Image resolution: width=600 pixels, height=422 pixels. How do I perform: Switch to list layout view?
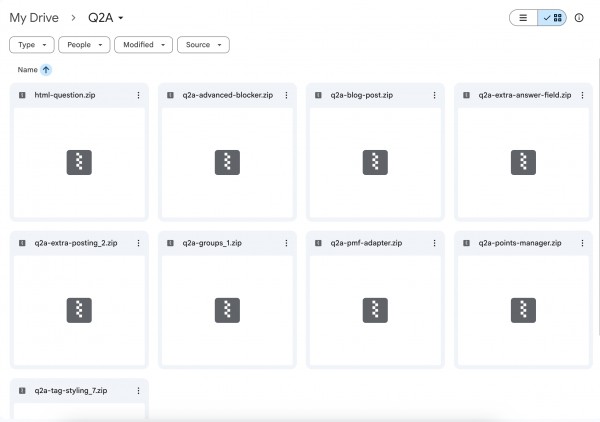pos(523,18)
